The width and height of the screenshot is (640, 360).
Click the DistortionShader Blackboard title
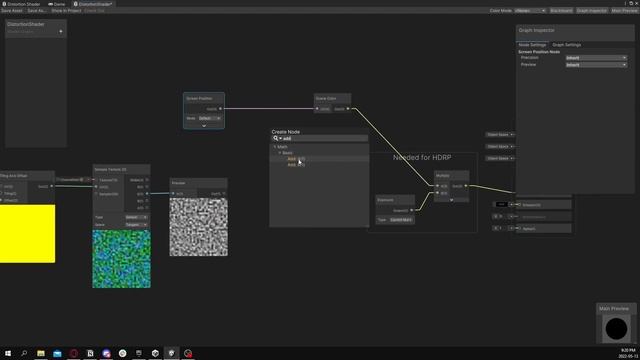click(26, 24)
